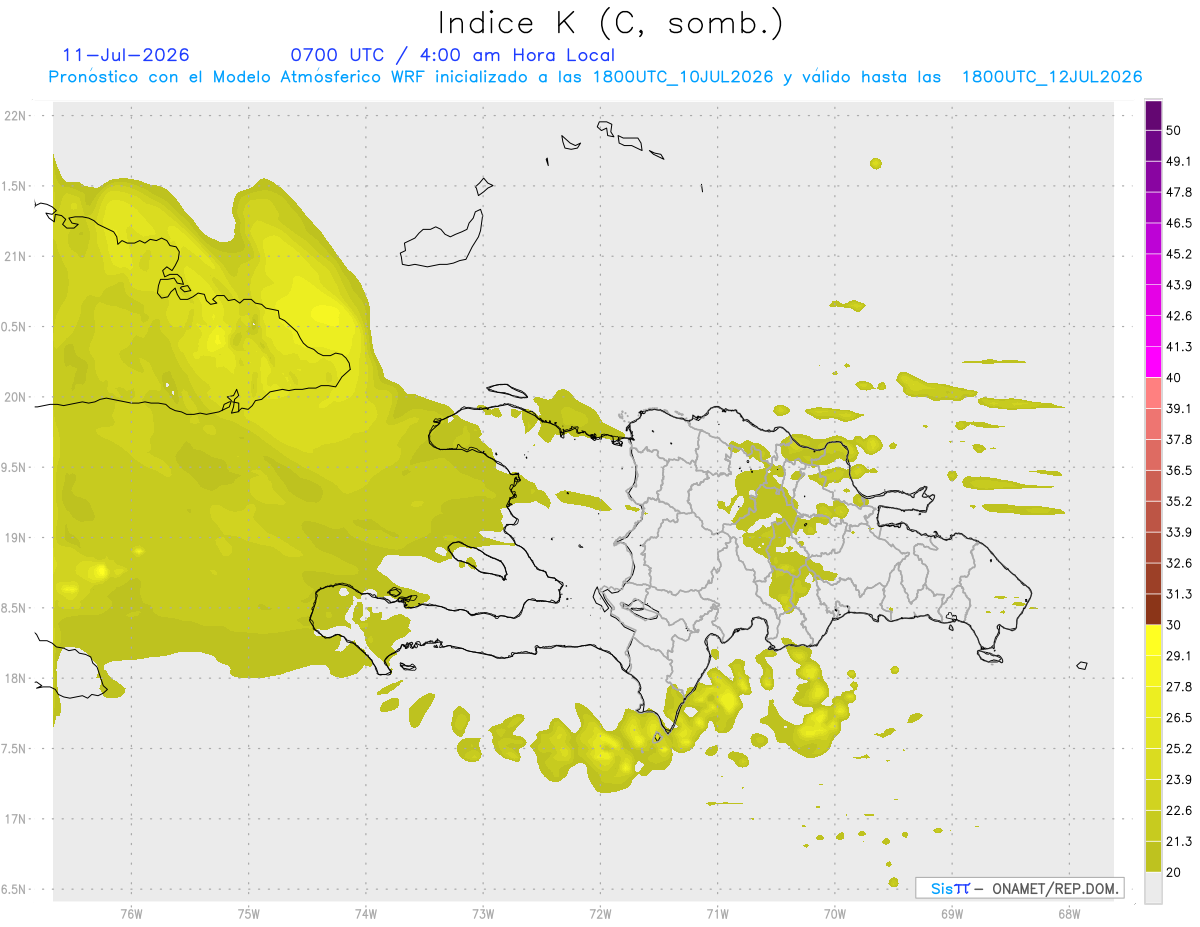Viewport: 1200px width, 927px height.
Task: Click the olive swatch between 20 and 21.3
Action: pyautogui.click(x=1153, y=857)
